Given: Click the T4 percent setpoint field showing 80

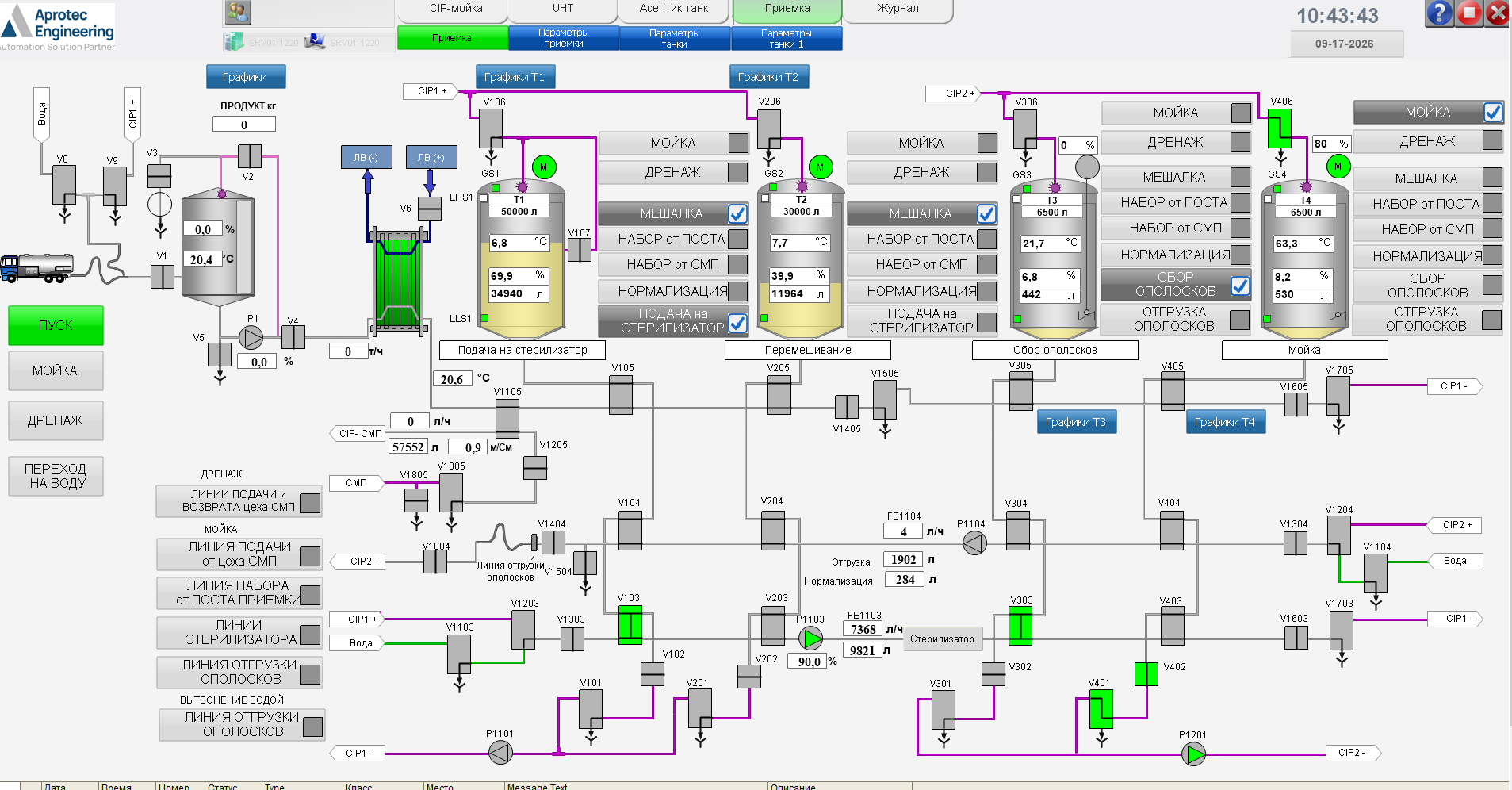Looking at the screenshot, I should [x=1331, y=144].
